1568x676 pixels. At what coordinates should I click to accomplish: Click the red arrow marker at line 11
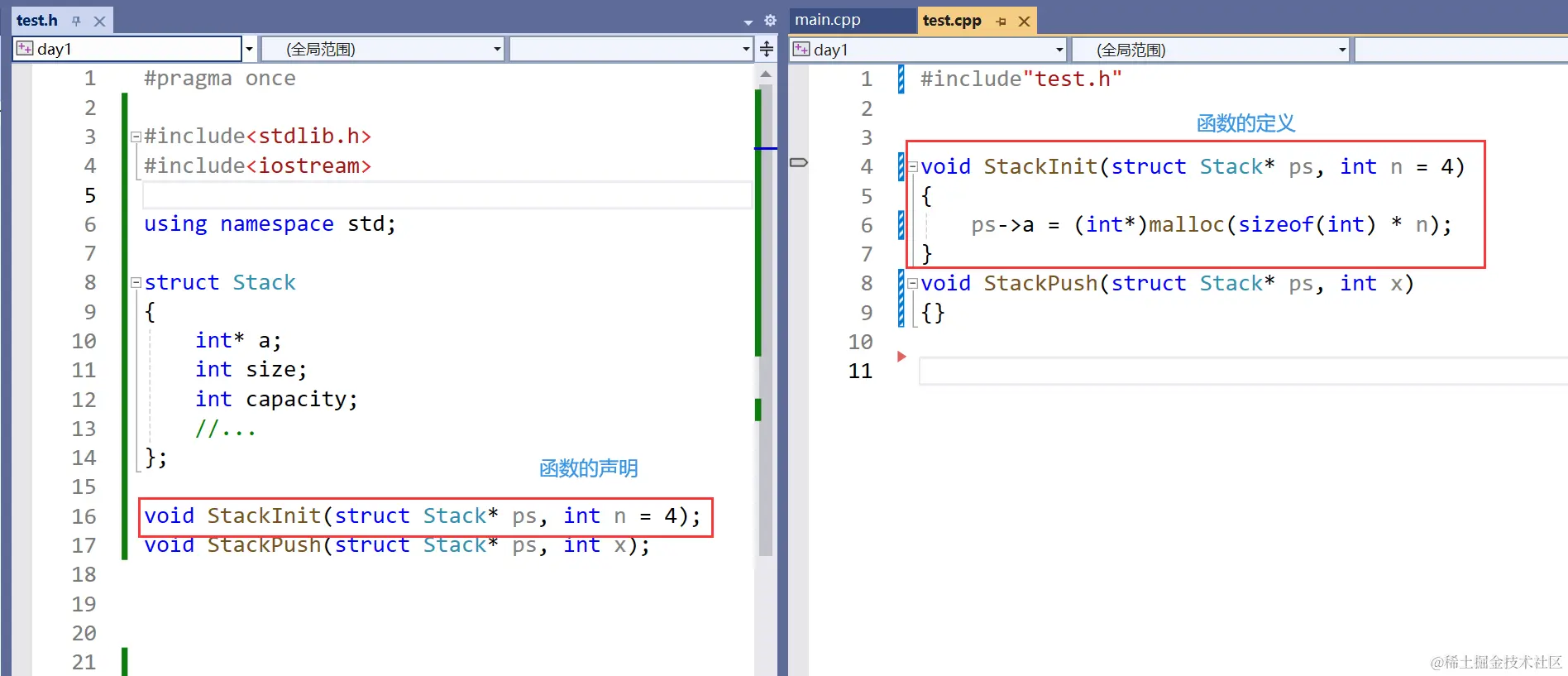(901, 357)
